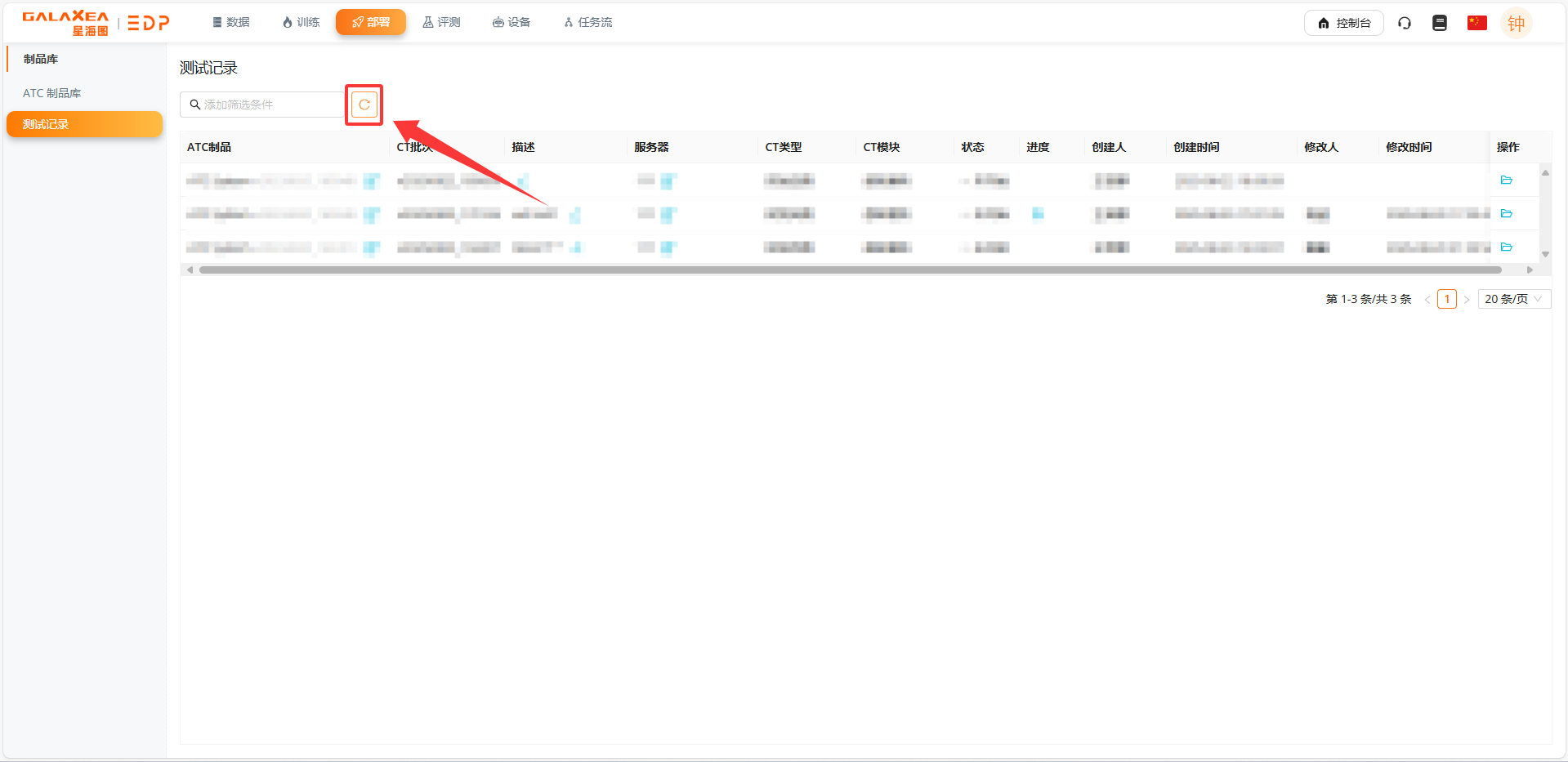Open the folder icon in third row
Image resolution: width=1568 pixels, height=762 pixels.
[1507, 247]
